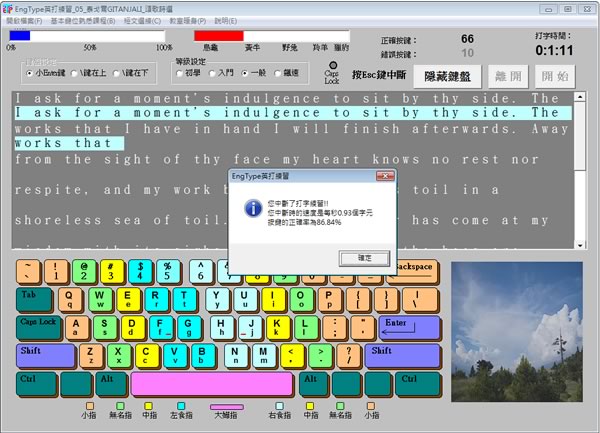Screen dimensions: 600x433
Task: Click the R key on virtual keyboard
Action: click(156, 300)
